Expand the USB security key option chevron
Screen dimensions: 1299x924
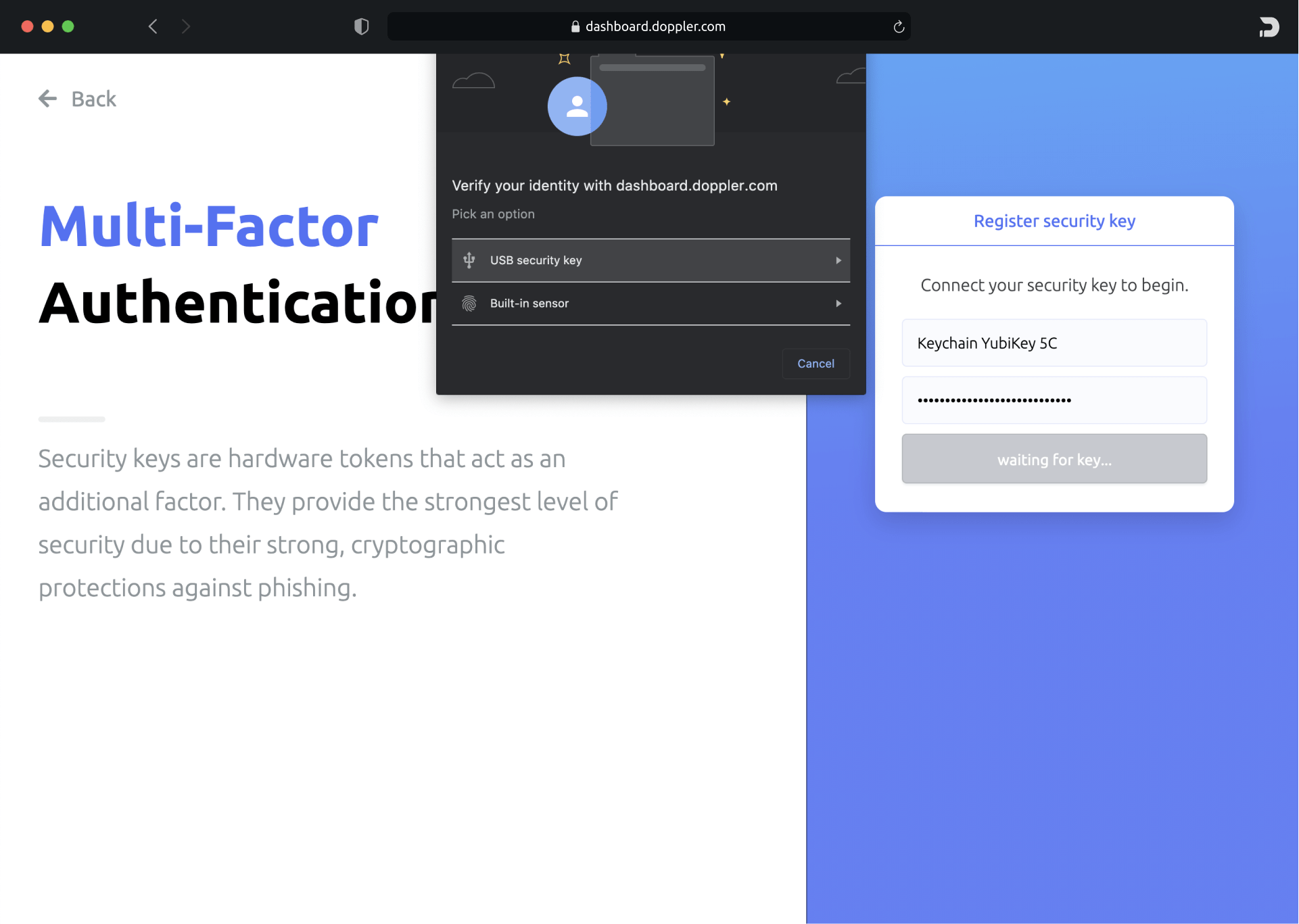pyautogui.click(x=839, y=260)
